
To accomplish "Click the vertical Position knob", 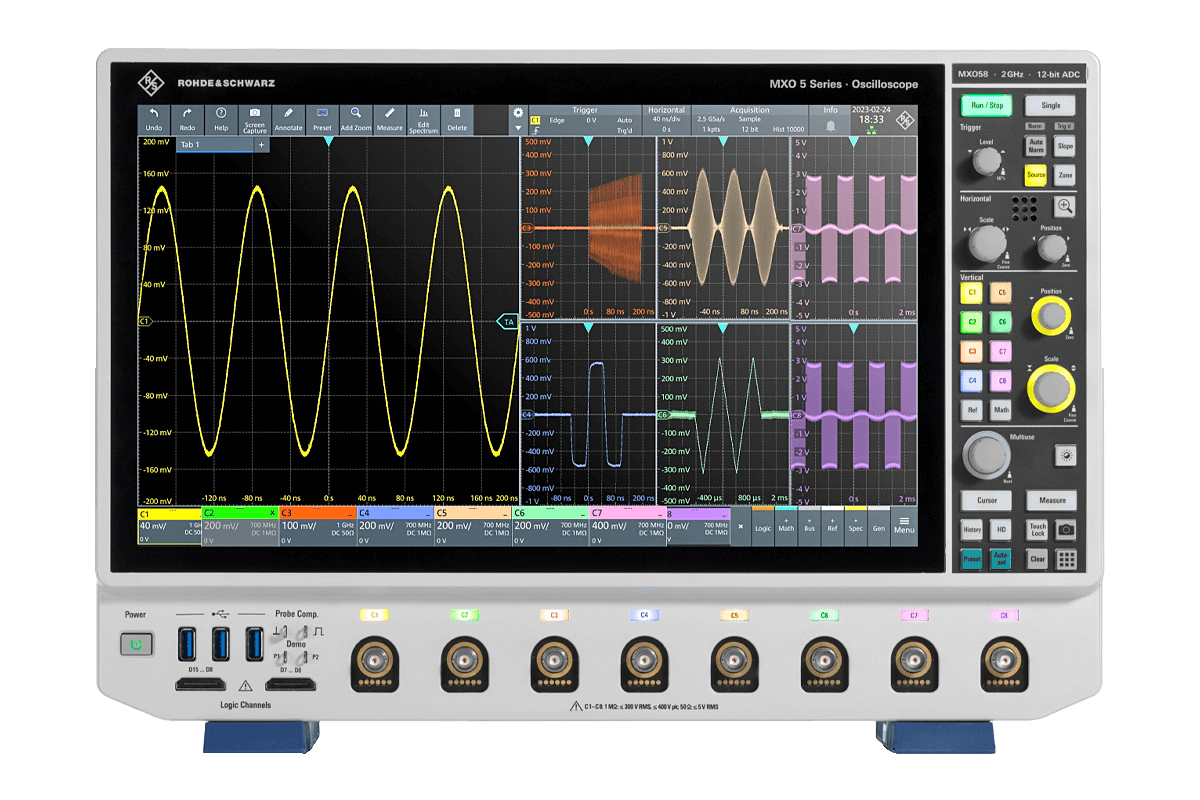I will 1050,316.
